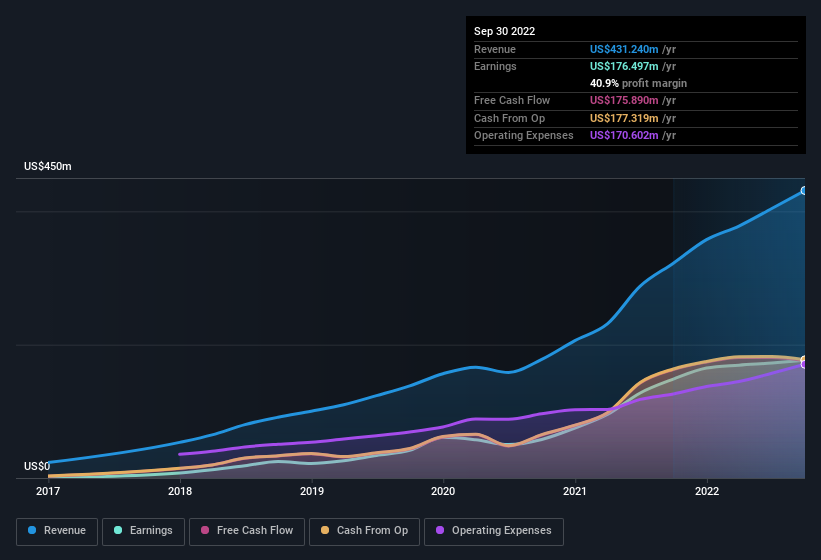Click the Cash From Op endpoint marker

[x=804, y=360]
